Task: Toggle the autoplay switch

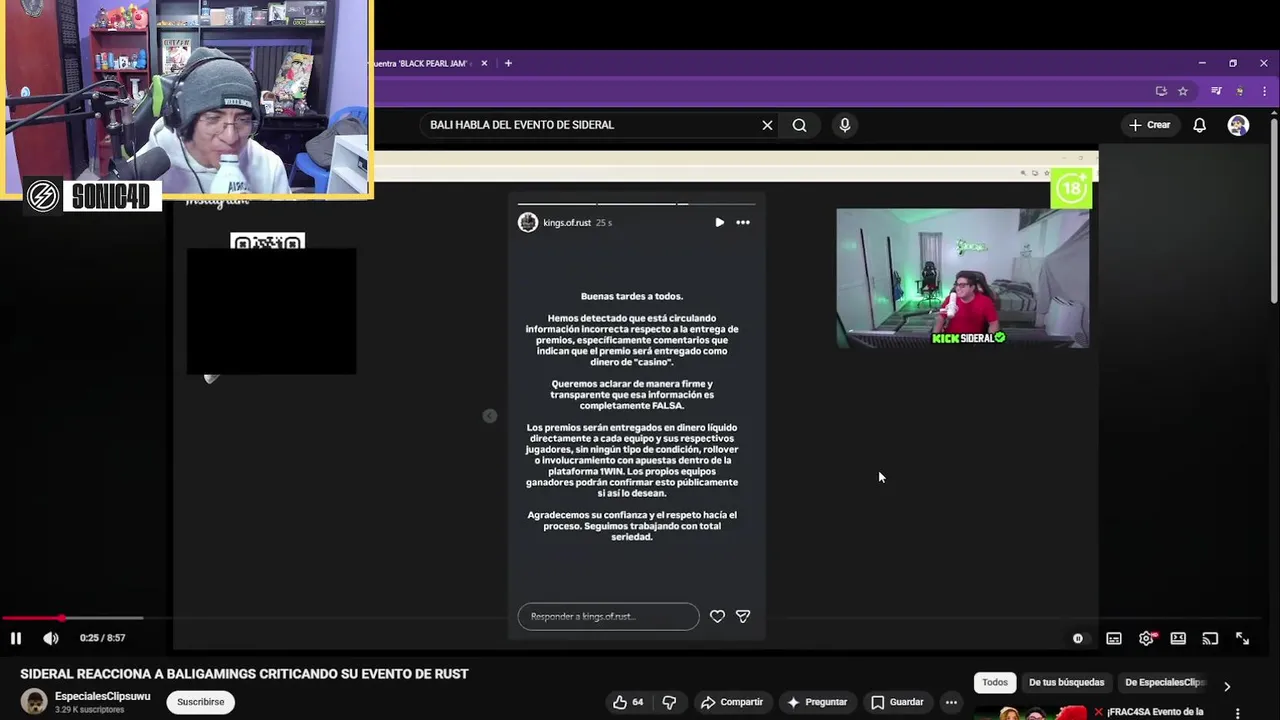Action: 1078,638
